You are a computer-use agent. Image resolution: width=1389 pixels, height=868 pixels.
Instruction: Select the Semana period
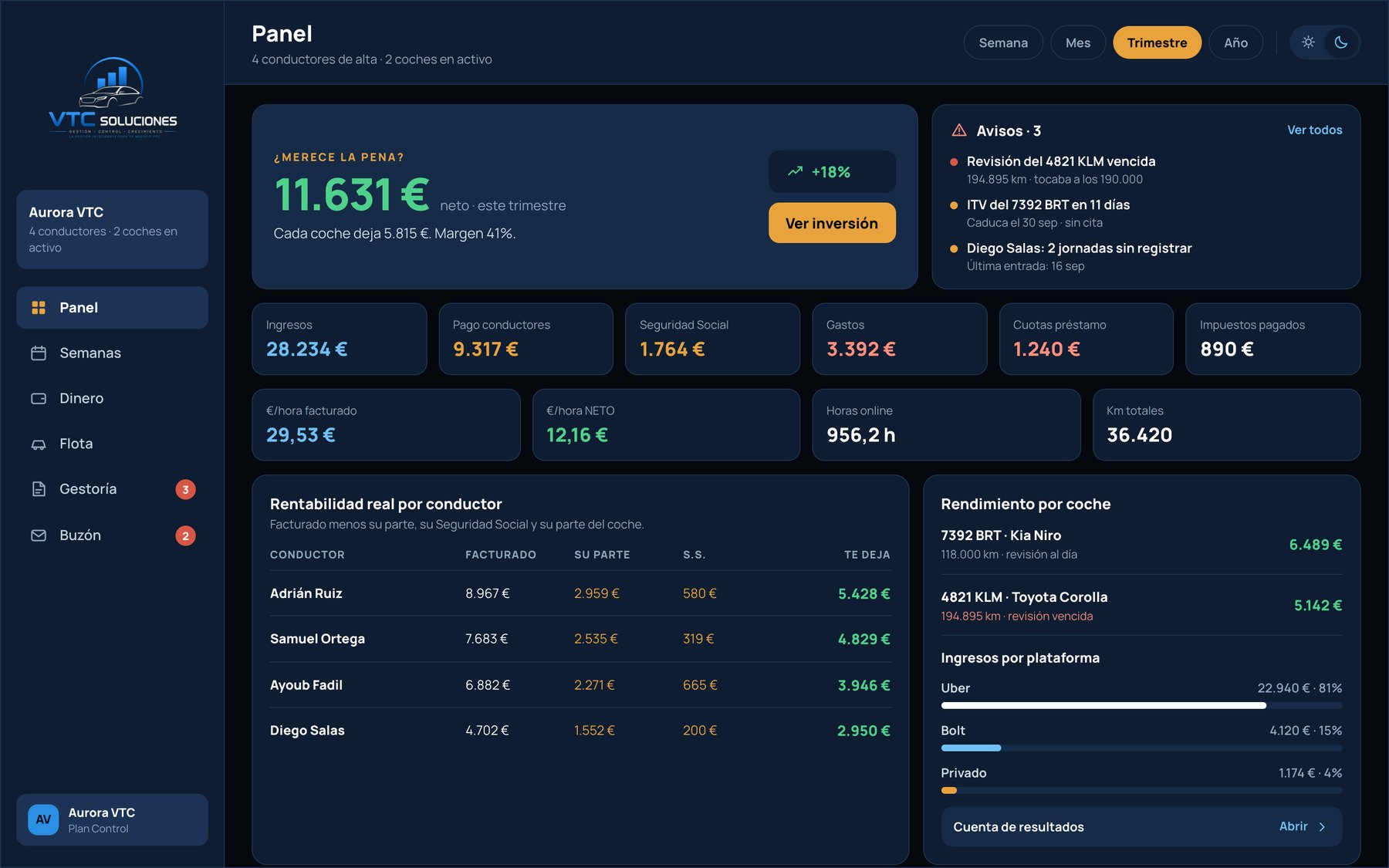(1003, 42)
